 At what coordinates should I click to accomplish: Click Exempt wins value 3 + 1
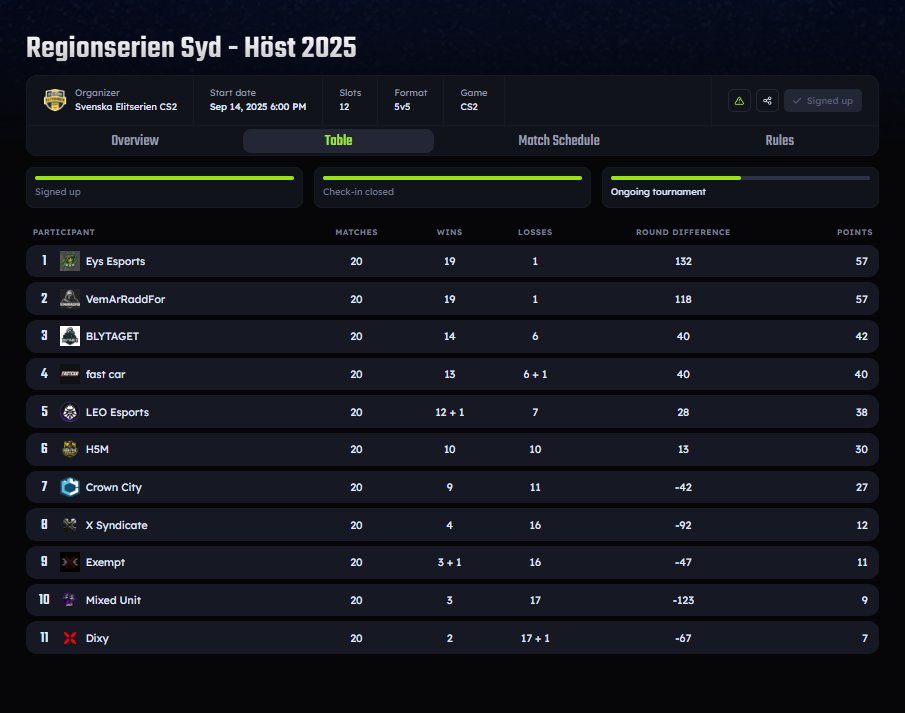pos(449,562)
